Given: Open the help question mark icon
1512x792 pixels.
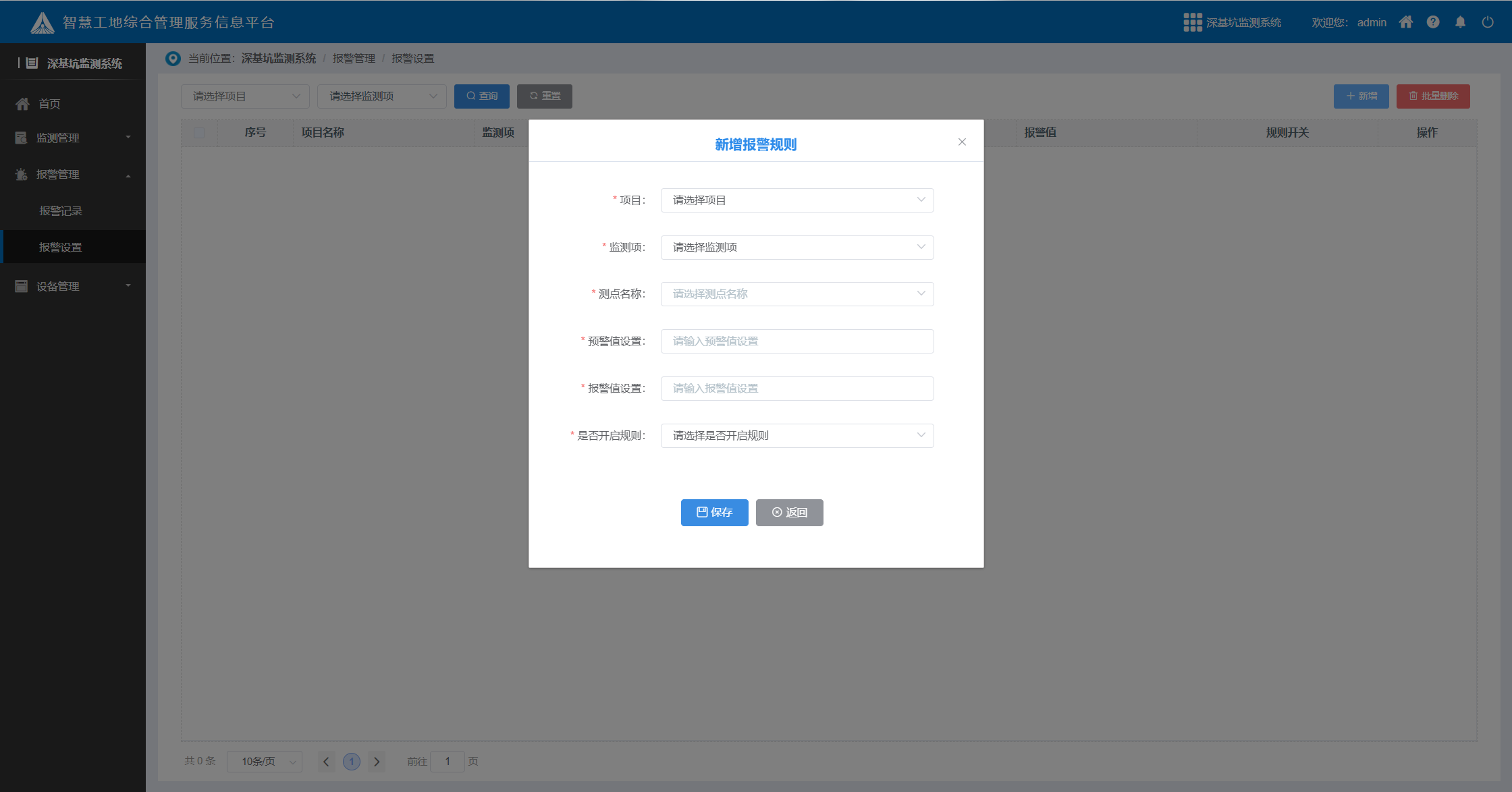Looking at the screenshot, I should 1433,22.
